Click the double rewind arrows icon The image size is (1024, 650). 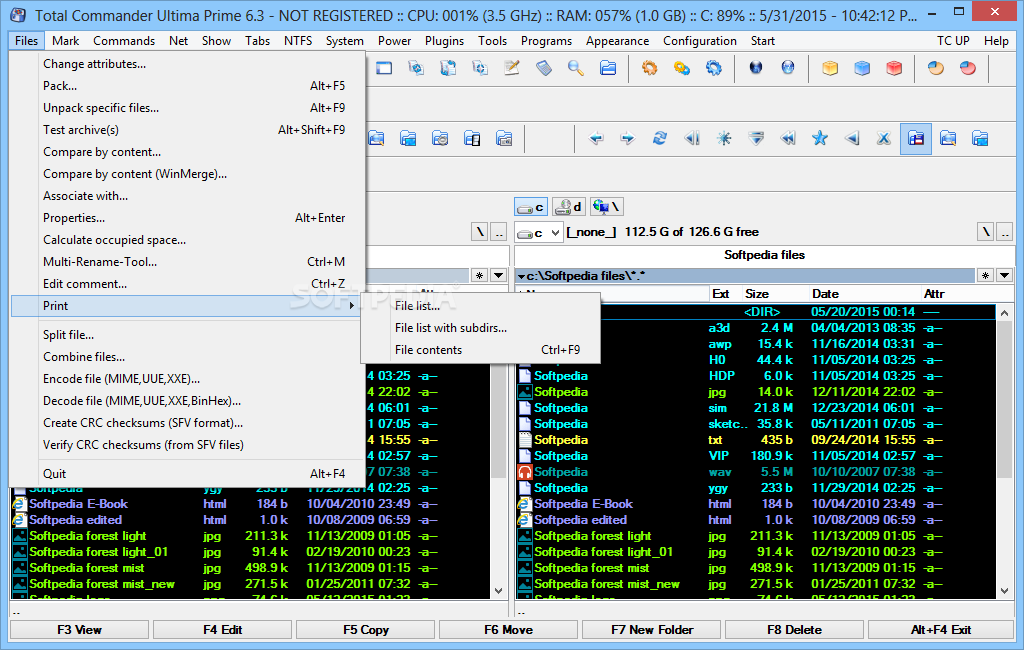pyautogui.click(x=788, y=138)
